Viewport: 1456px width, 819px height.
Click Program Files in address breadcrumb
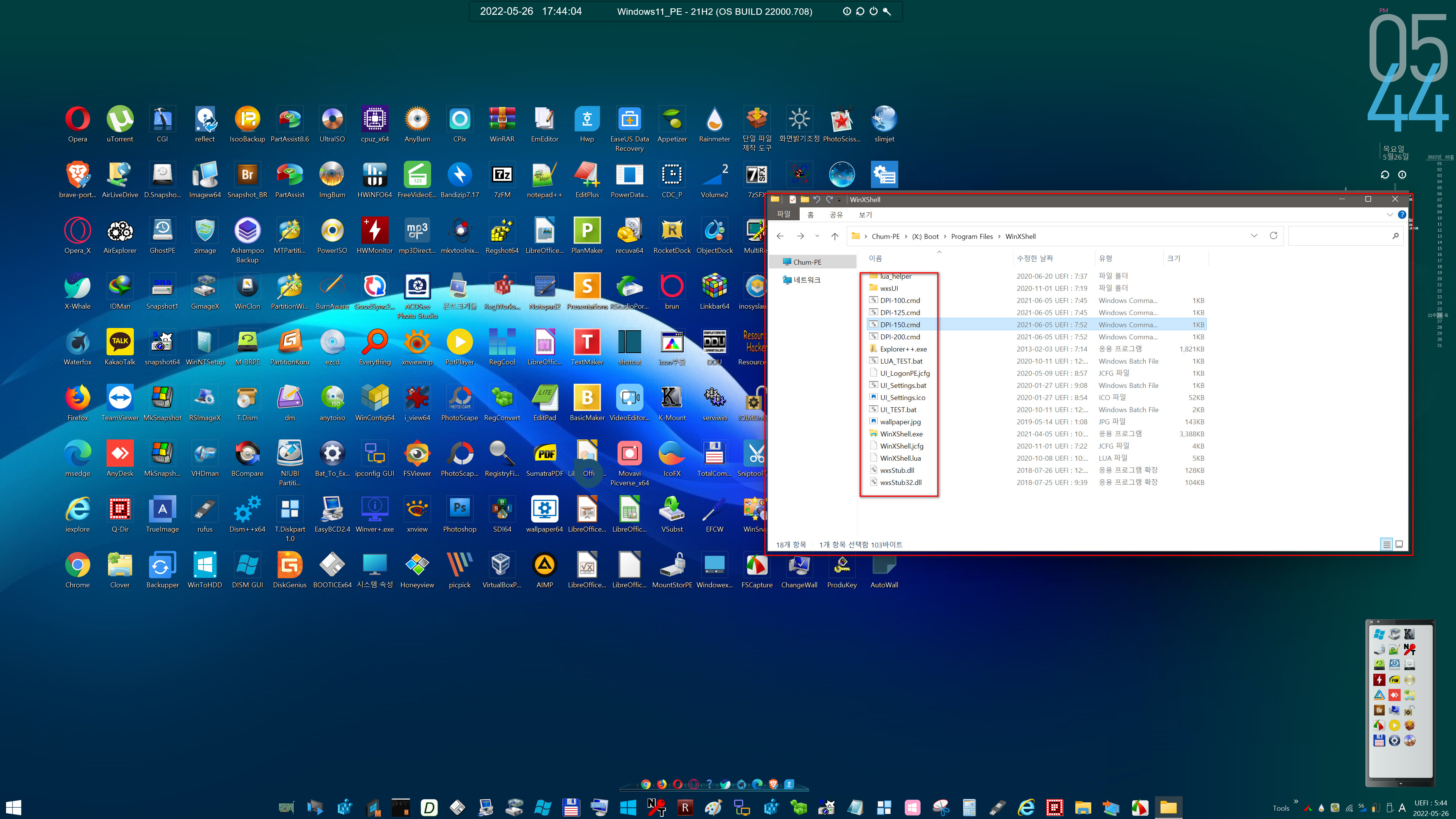[x=971, y=236]
